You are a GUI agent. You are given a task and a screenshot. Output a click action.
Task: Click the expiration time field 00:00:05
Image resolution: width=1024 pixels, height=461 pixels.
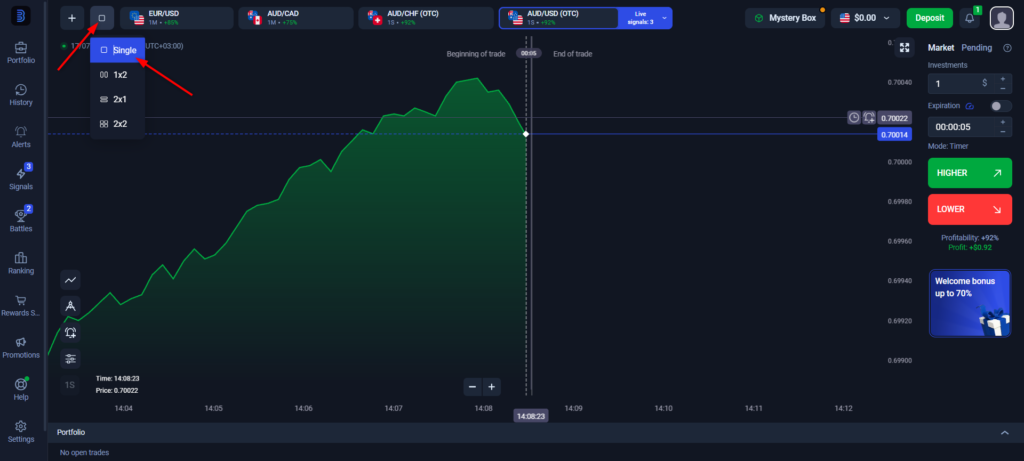coord(960,127)
